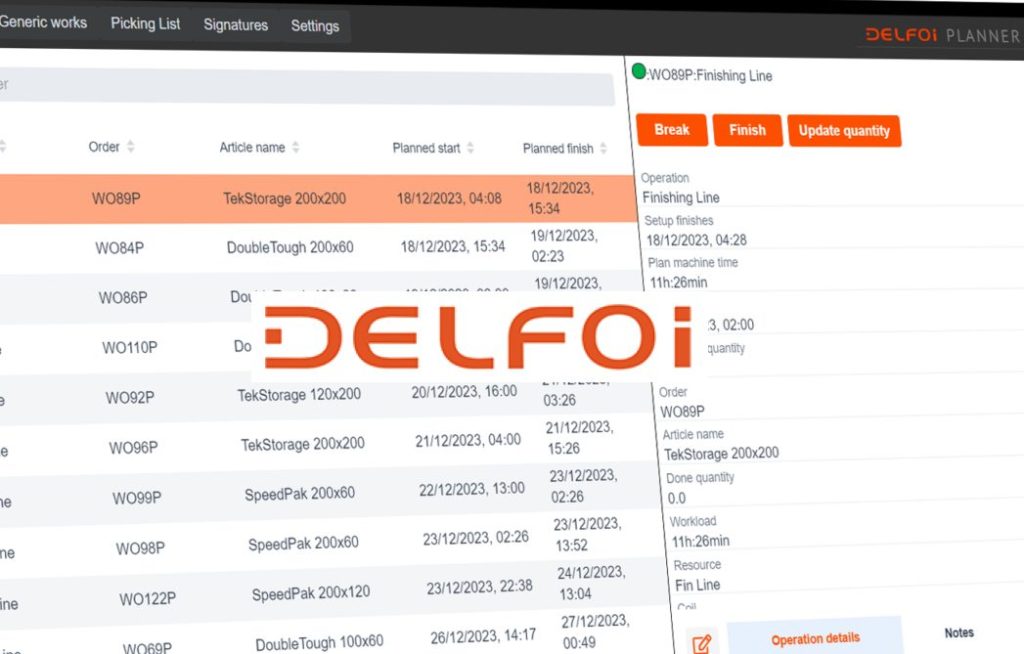Viewport: 1024px width, 654px height.
Task: Select the highlighted WO89P order row
Action: (300, 198)
